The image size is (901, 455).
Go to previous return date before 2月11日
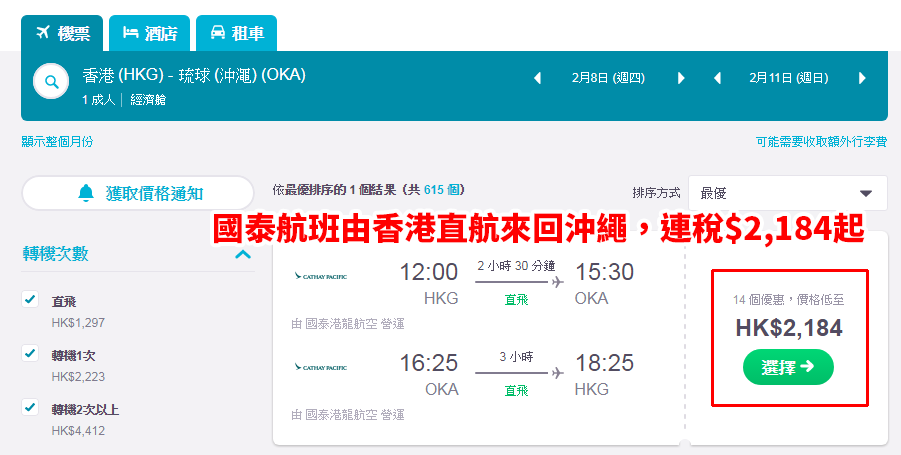(x=717, y=78)
